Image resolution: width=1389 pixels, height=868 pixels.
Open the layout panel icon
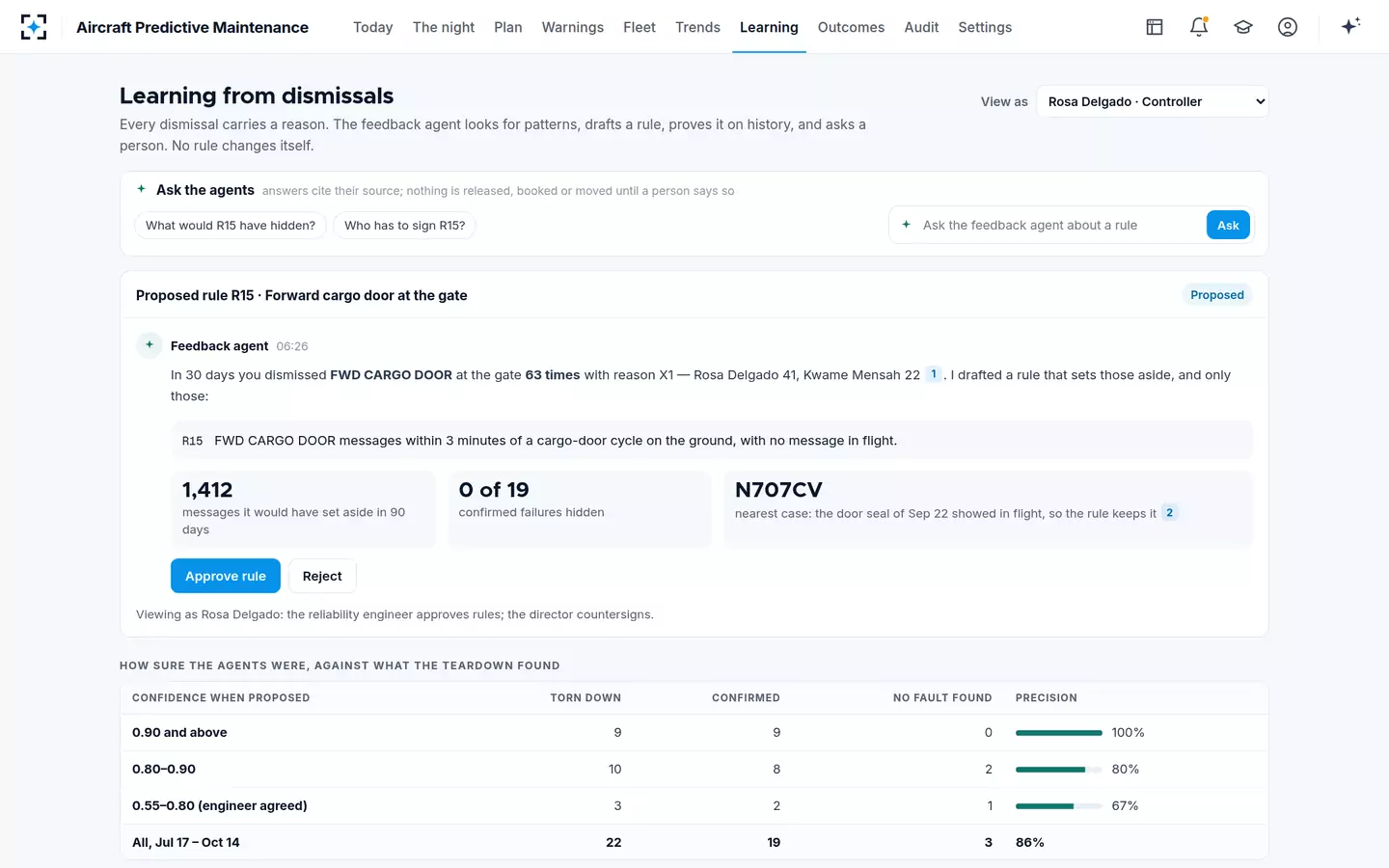point(1155,27)
